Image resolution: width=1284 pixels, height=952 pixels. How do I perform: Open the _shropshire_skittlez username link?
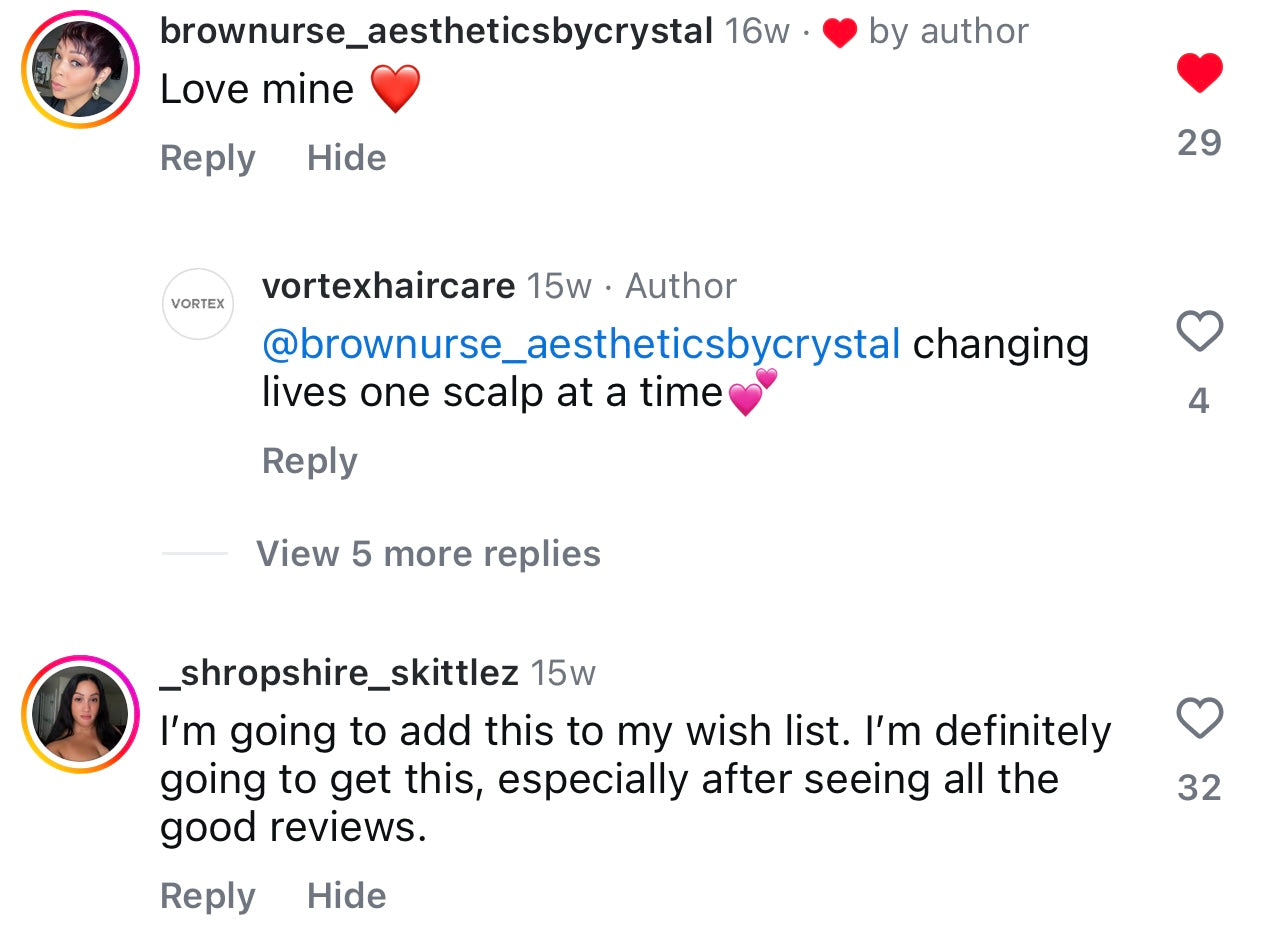[x=339, y=673]
